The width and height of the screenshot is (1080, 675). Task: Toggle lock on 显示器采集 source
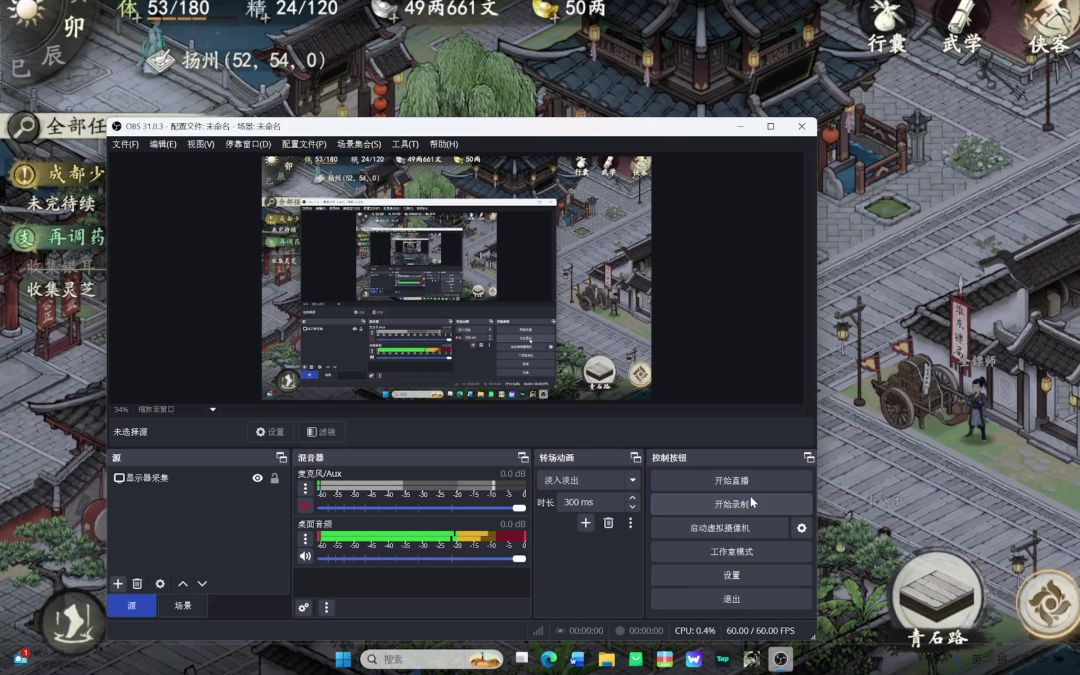pos(275,479)
